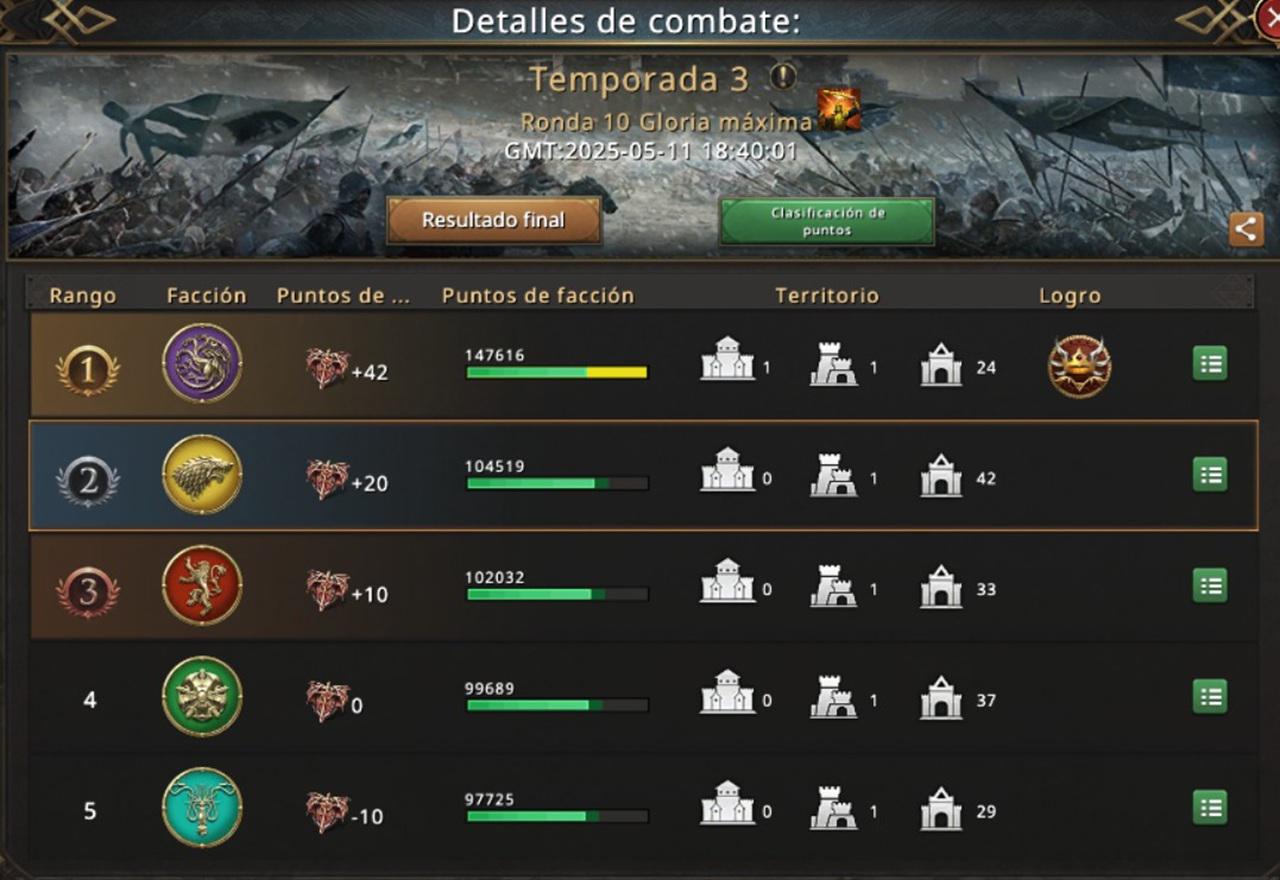Select the purple dragon faction emblem
This screenshot has height=880, width=1280.
click(202, 363)
